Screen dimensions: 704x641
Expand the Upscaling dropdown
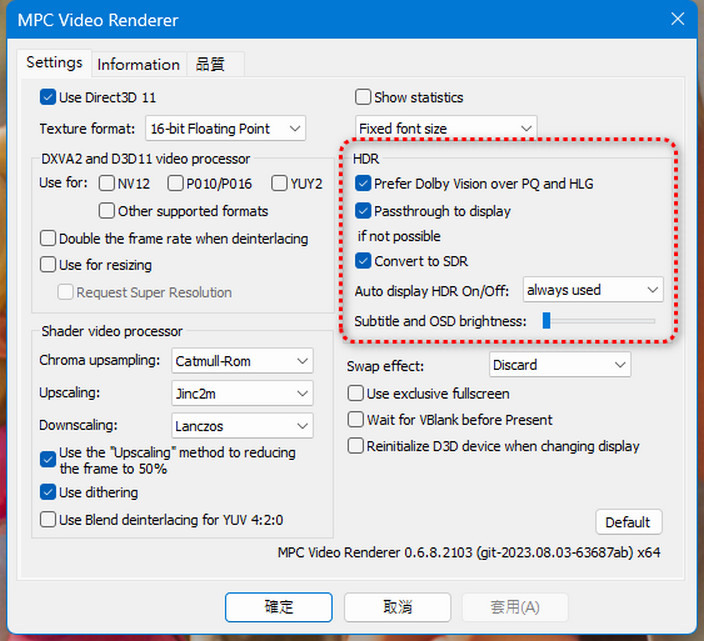[242, 393]
